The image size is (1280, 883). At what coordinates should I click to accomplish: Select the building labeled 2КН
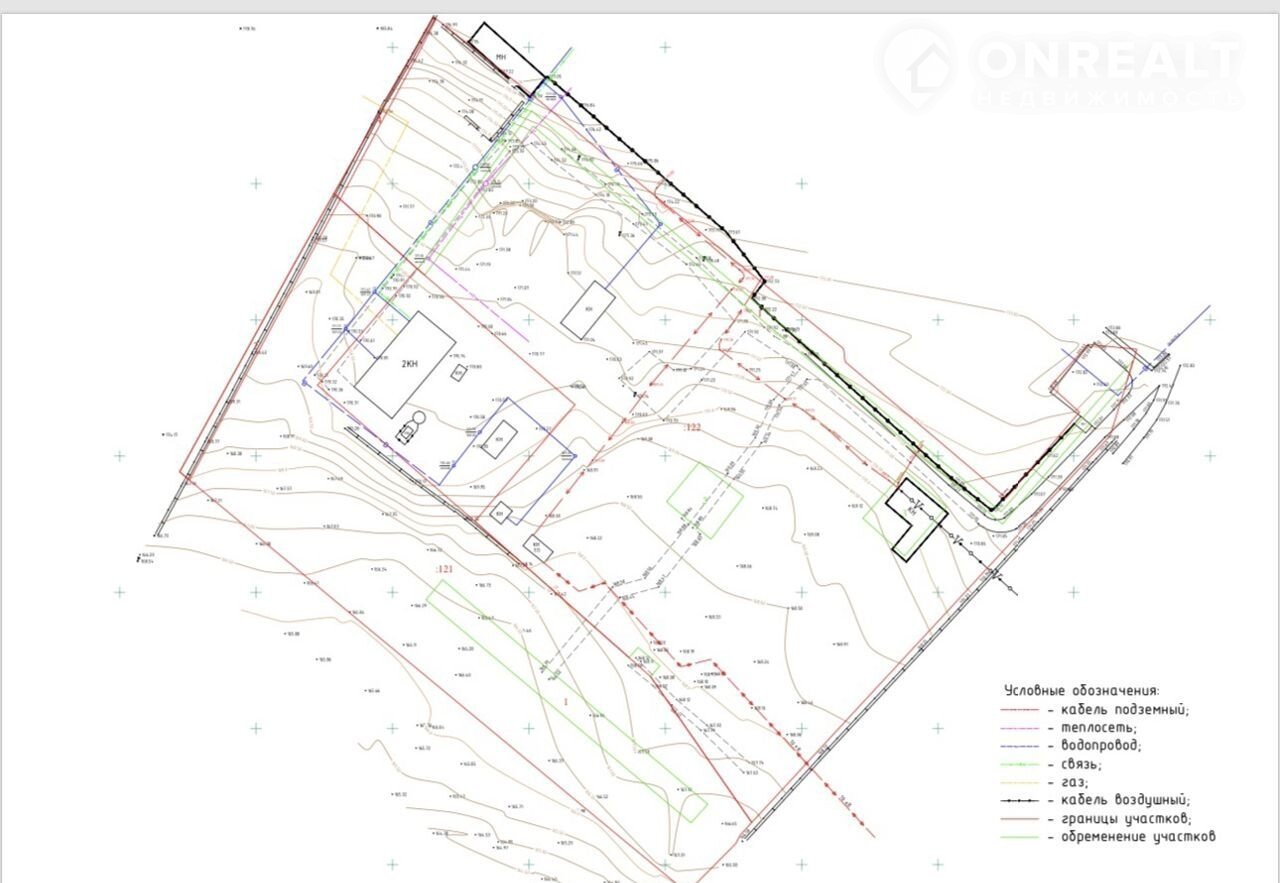(x=405, y=363)
